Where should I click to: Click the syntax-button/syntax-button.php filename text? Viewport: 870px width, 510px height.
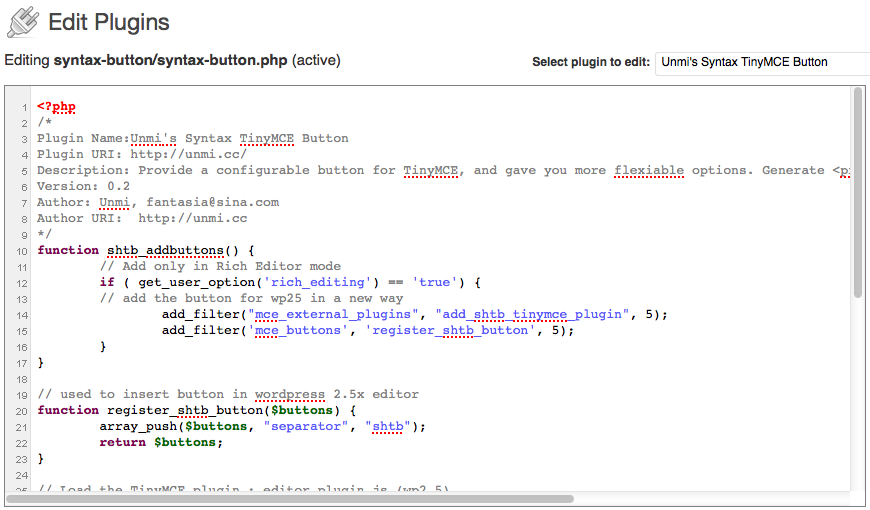(x=170, y=61)
